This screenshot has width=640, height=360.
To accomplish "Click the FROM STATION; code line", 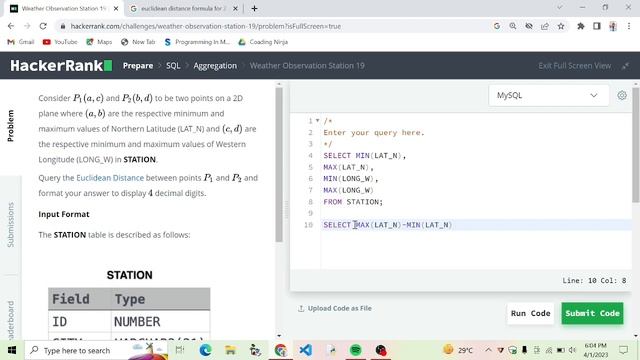I will [x=353, y=202].
